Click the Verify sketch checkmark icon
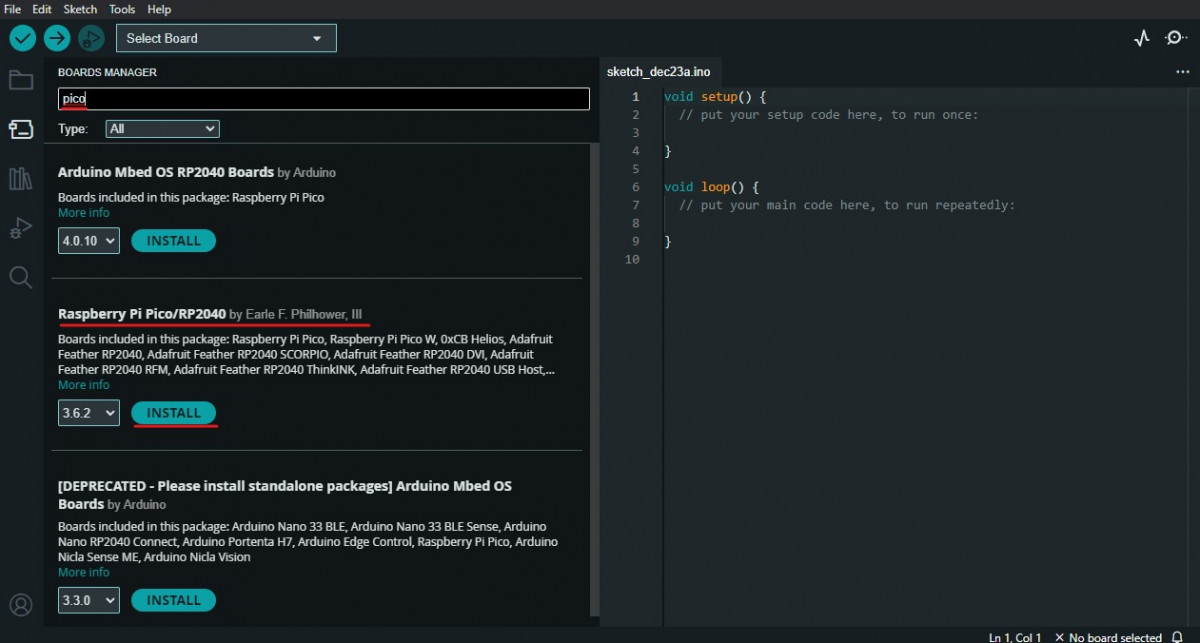 [23, 38]
